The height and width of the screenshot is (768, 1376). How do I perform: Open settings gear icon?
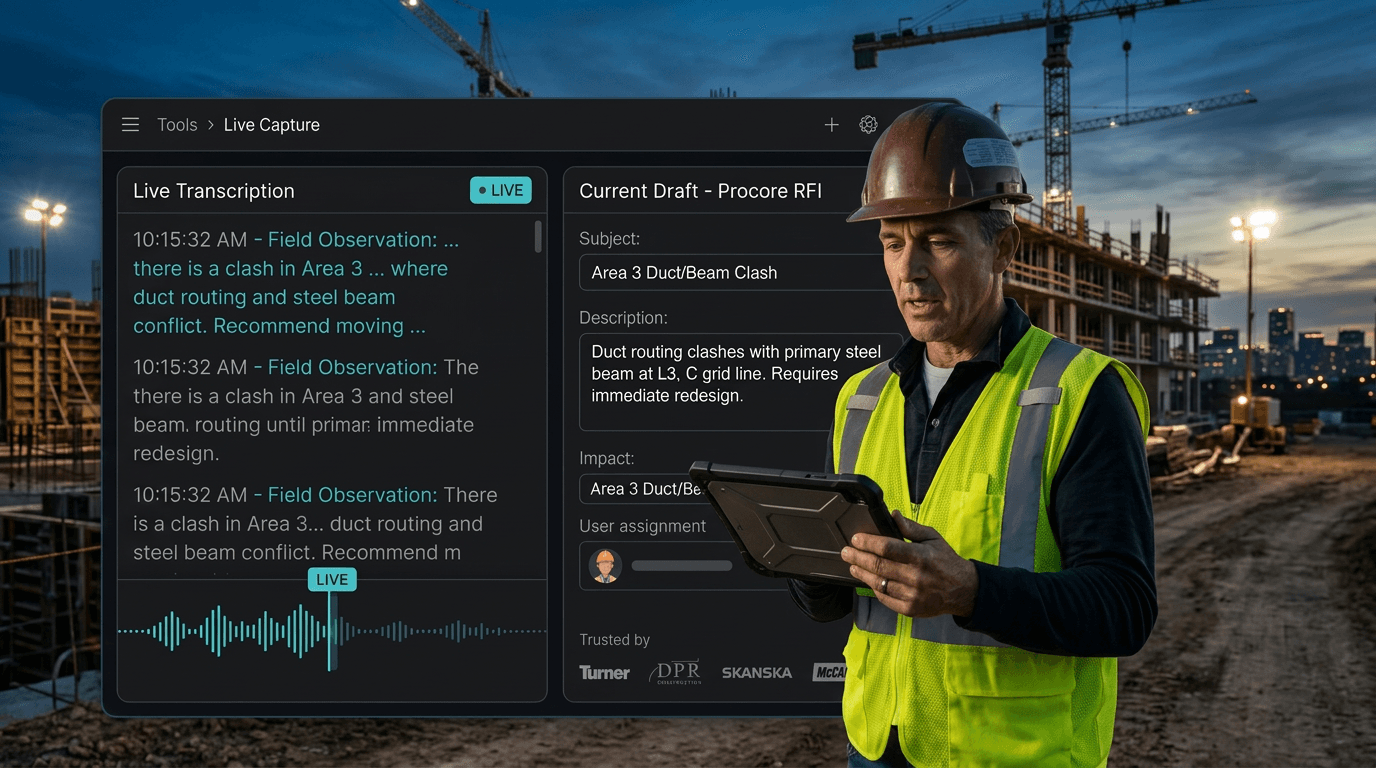pyautogui.click(x=868, y=125)
